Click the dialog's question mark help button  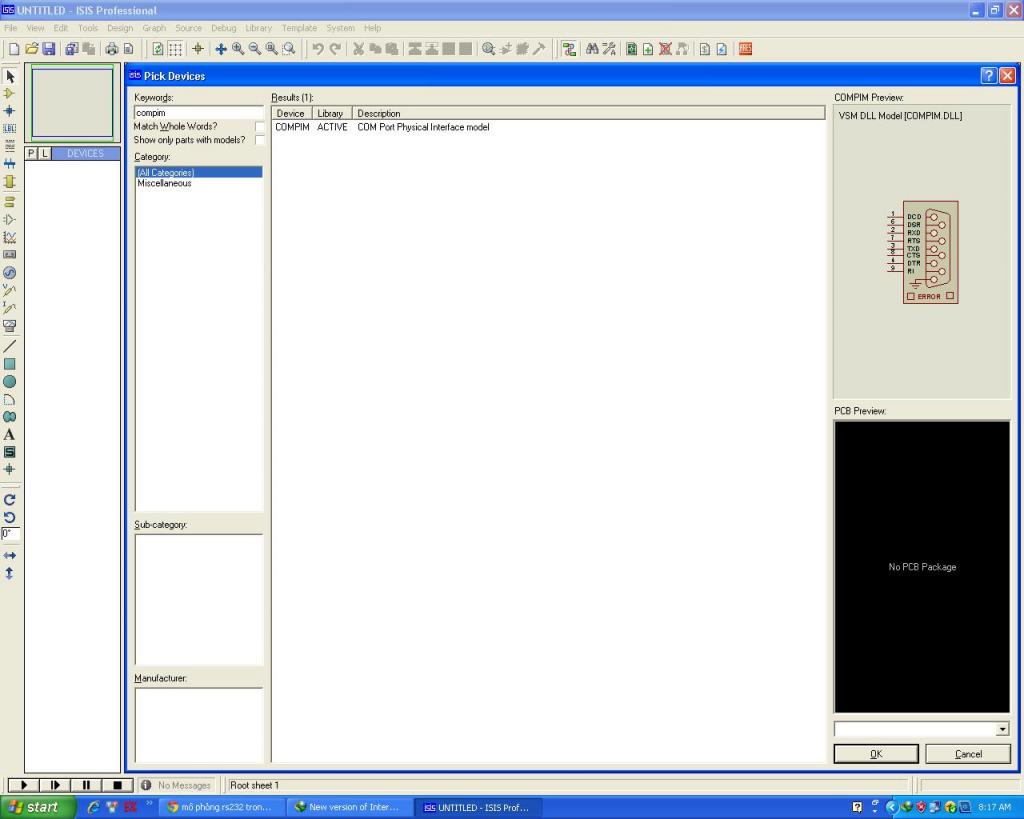coord(989,76)
